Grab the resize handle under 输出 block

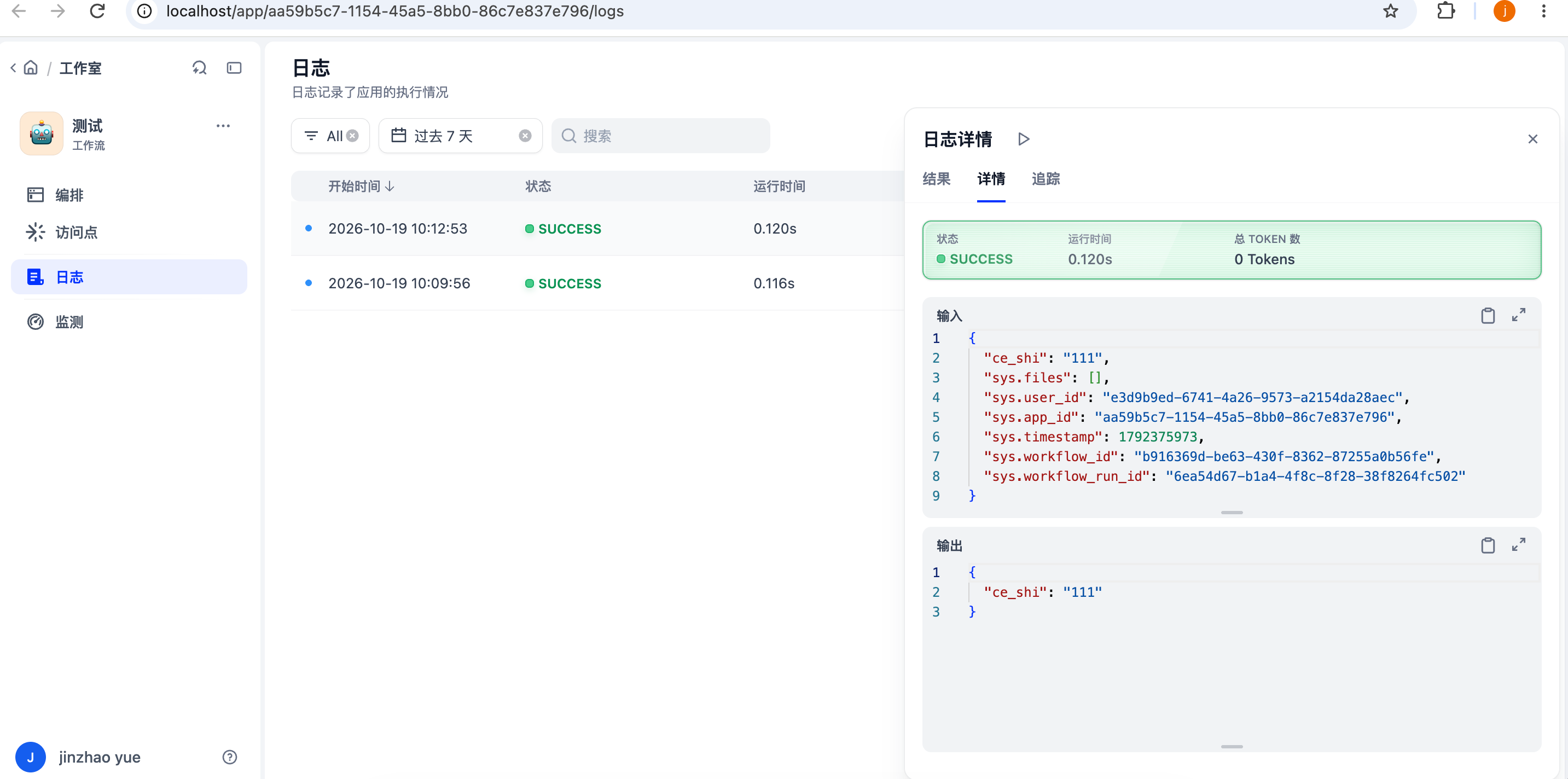pyautogui.click(x=1232, y=747)
